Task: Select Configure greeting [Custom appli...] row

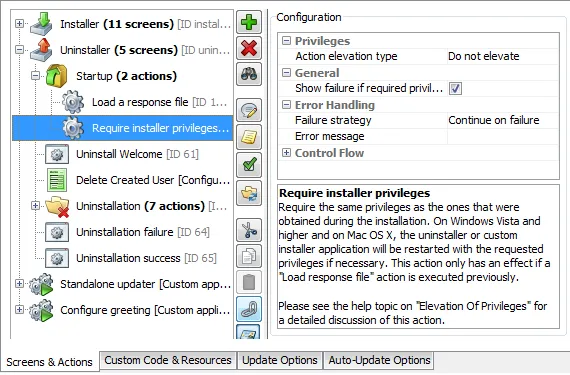Action: [145, 310]
